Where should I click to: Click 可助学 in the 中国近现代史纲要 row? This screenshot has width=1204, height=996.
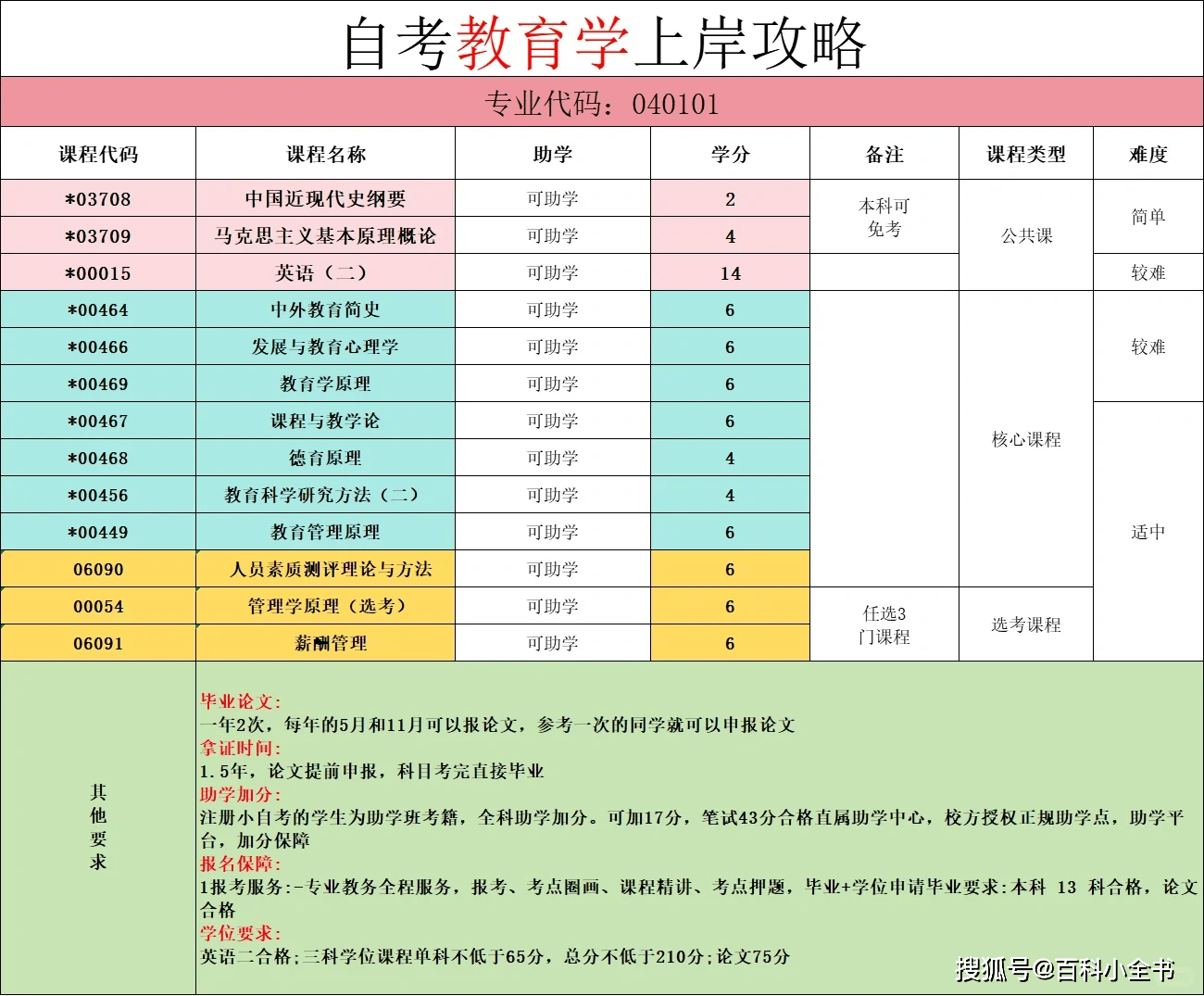[x=553, y=198]
